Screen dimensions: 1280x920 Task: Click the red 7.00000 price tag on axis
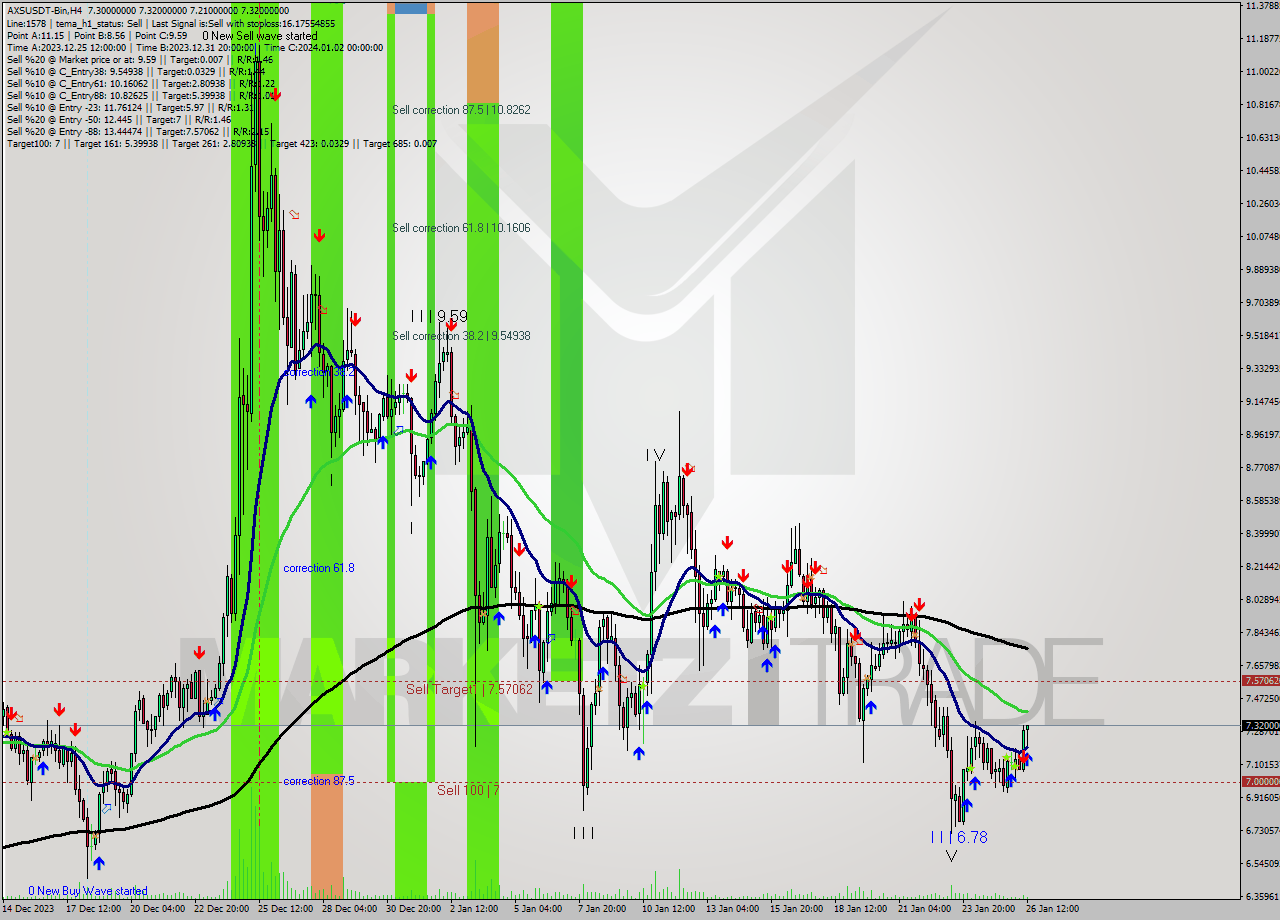[1258, 782]
